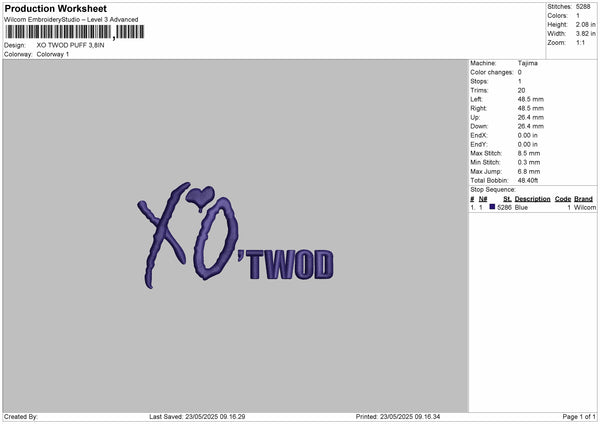600x424 pixels.
Task: Click the 'Created By:' footer label
Action: 21,417
